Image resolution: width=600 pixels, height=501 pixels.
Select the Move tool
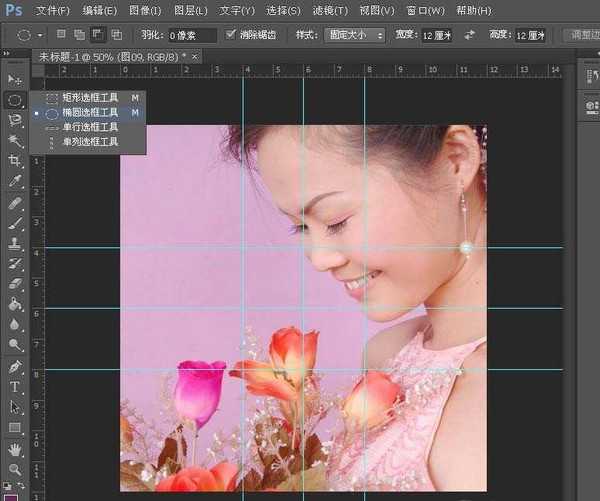click(x=14, y=79)
